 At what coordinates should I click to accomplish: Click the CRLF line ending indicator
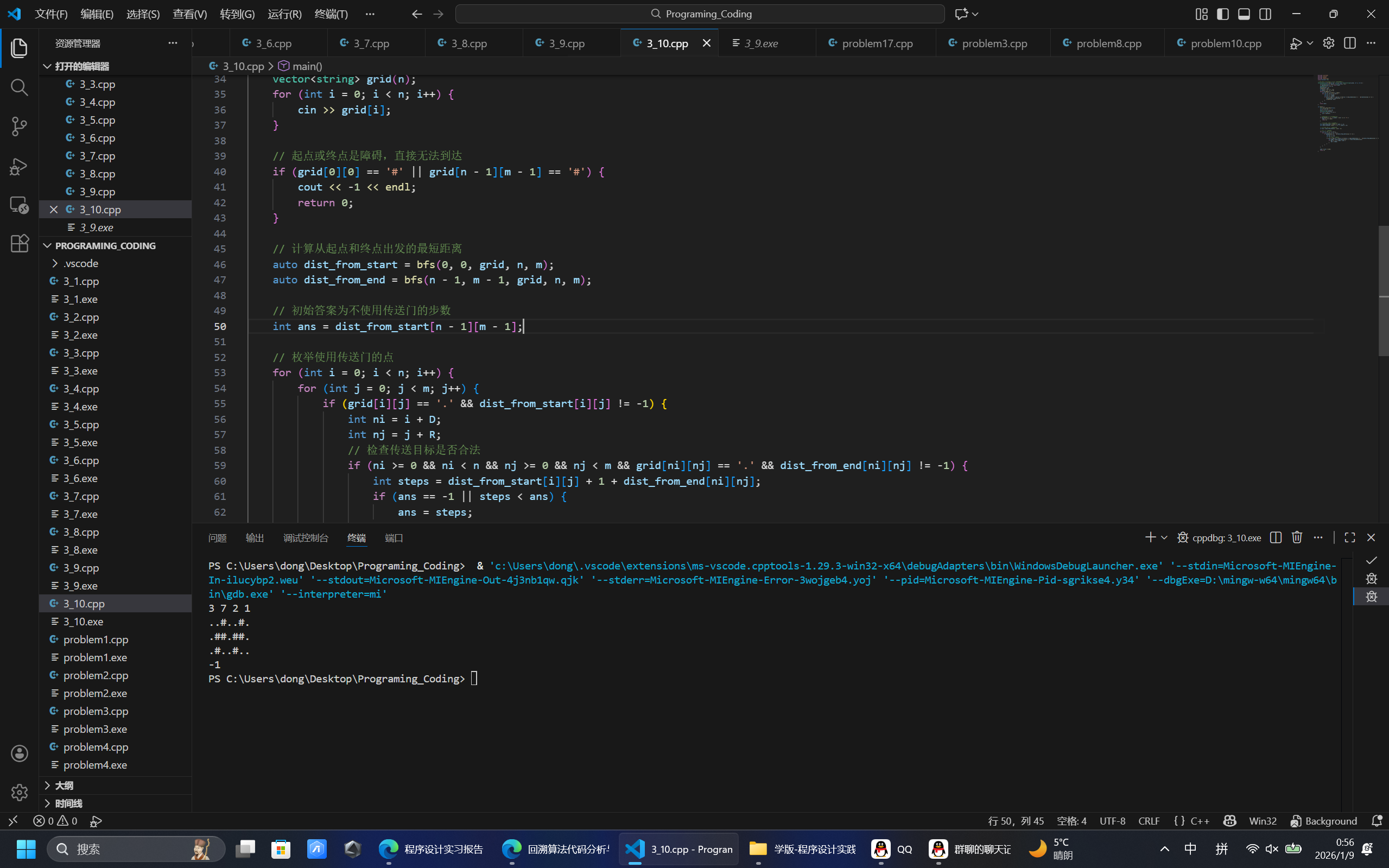click(1149, 821)
